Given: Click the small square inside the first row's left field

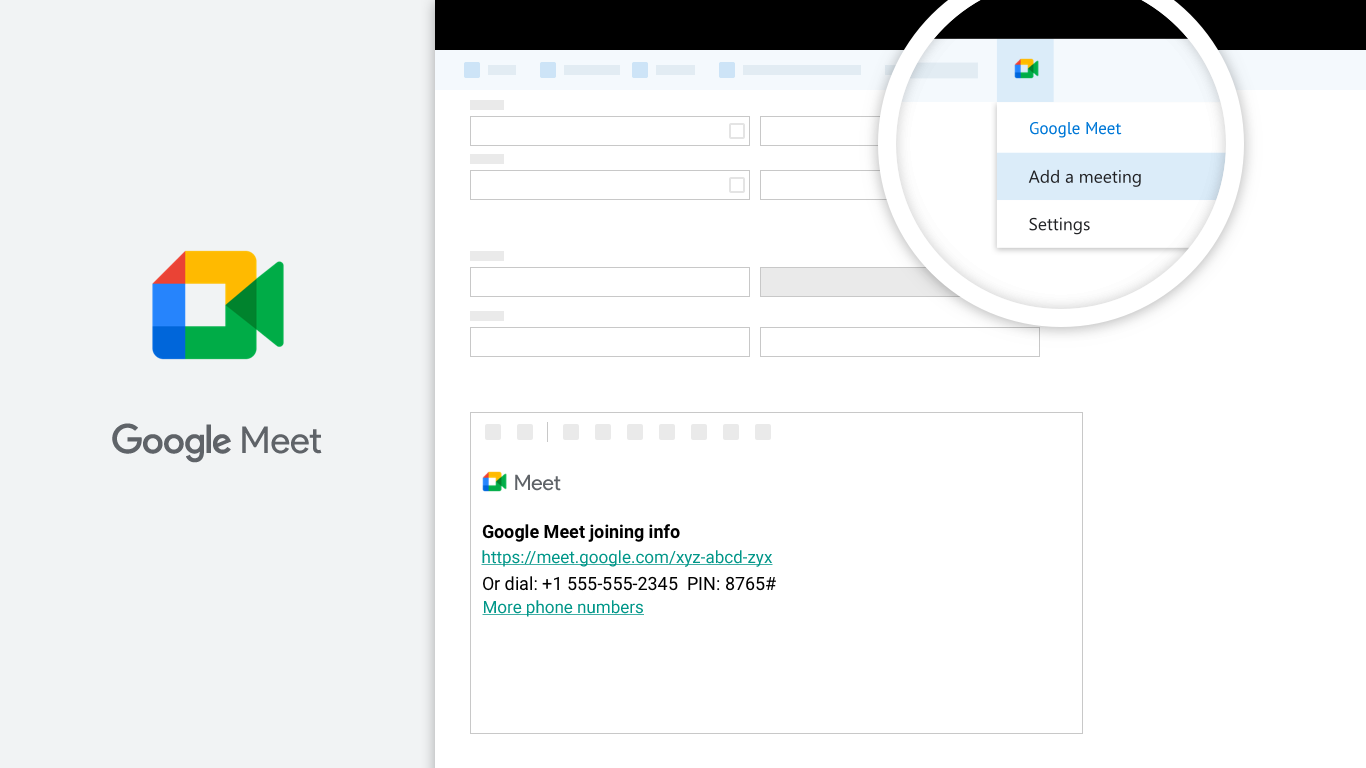Looking at the screenshot, I should (737, 131).
